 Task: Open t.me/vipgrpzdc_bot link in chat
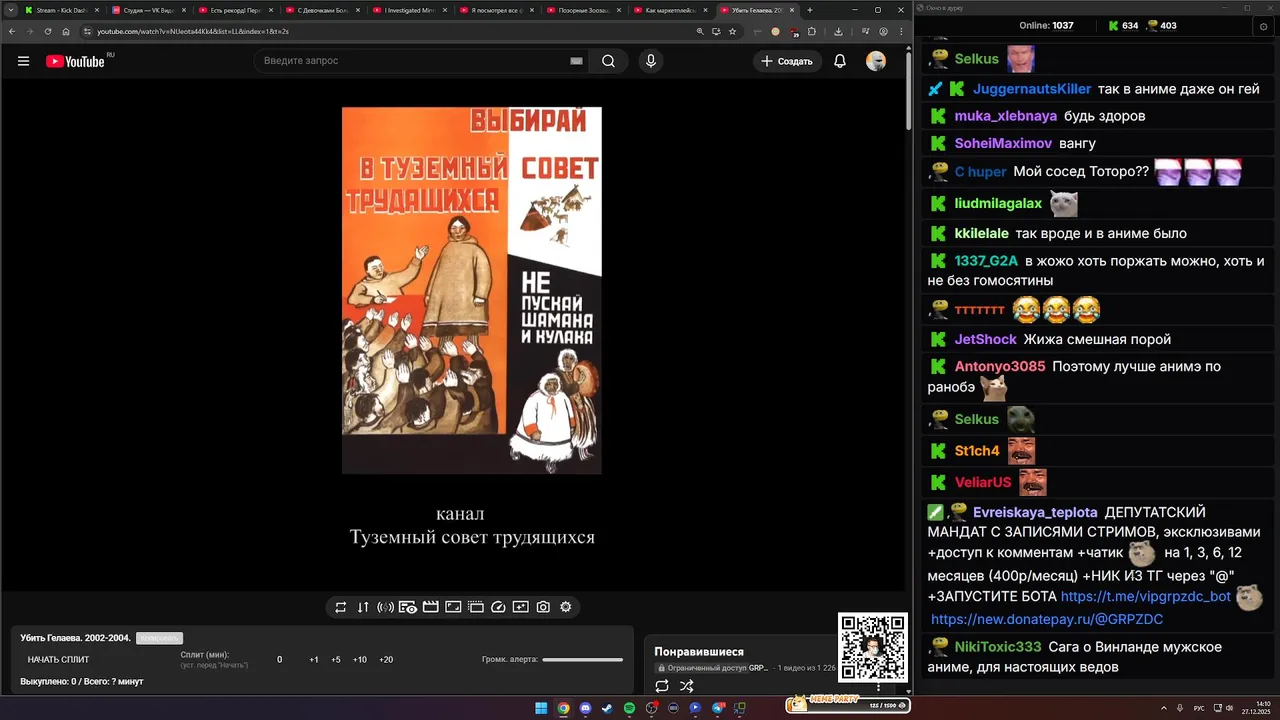tap(1146, 596)
